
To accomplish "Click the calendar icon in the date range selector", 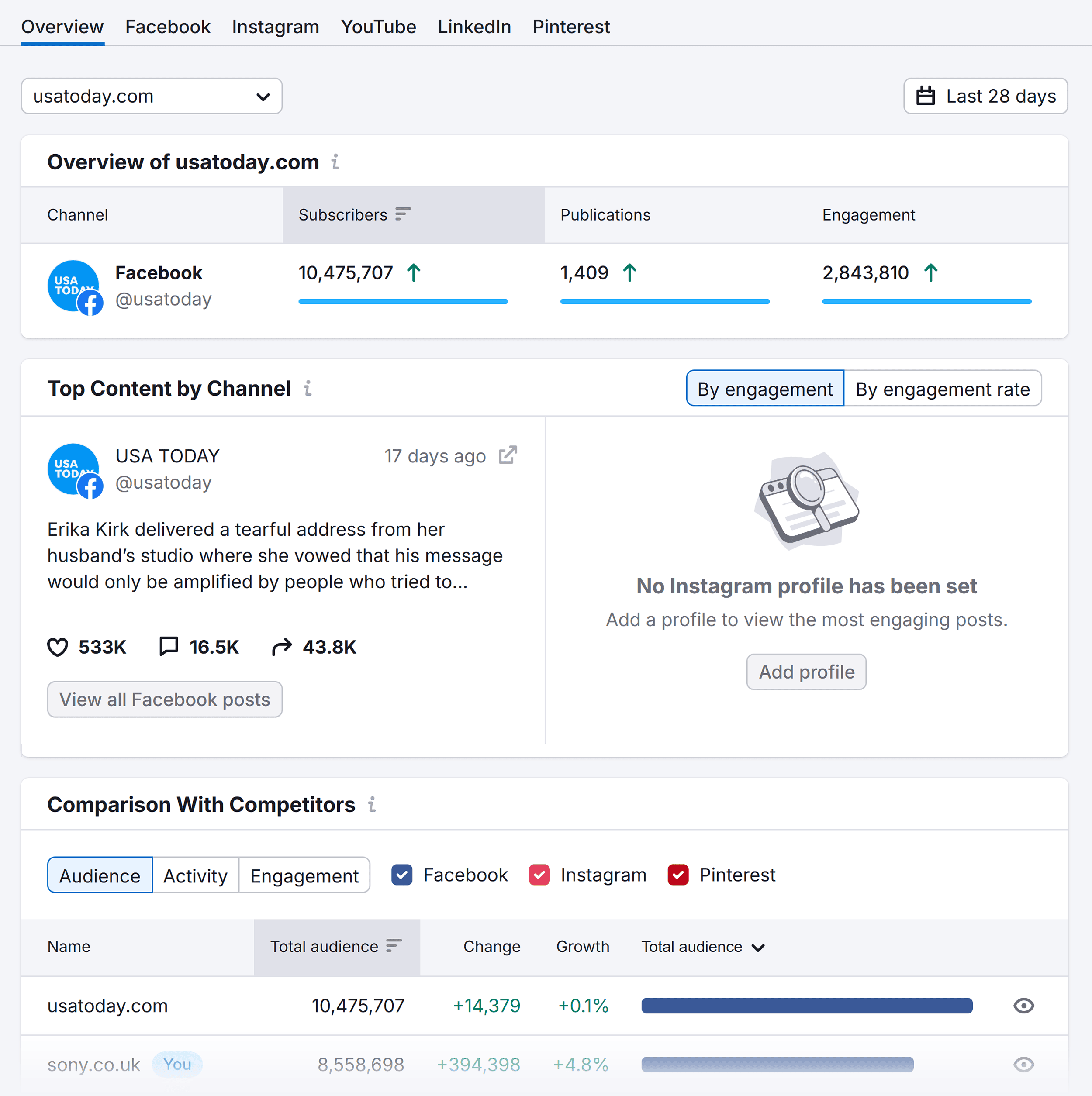I will click(926, 96).
